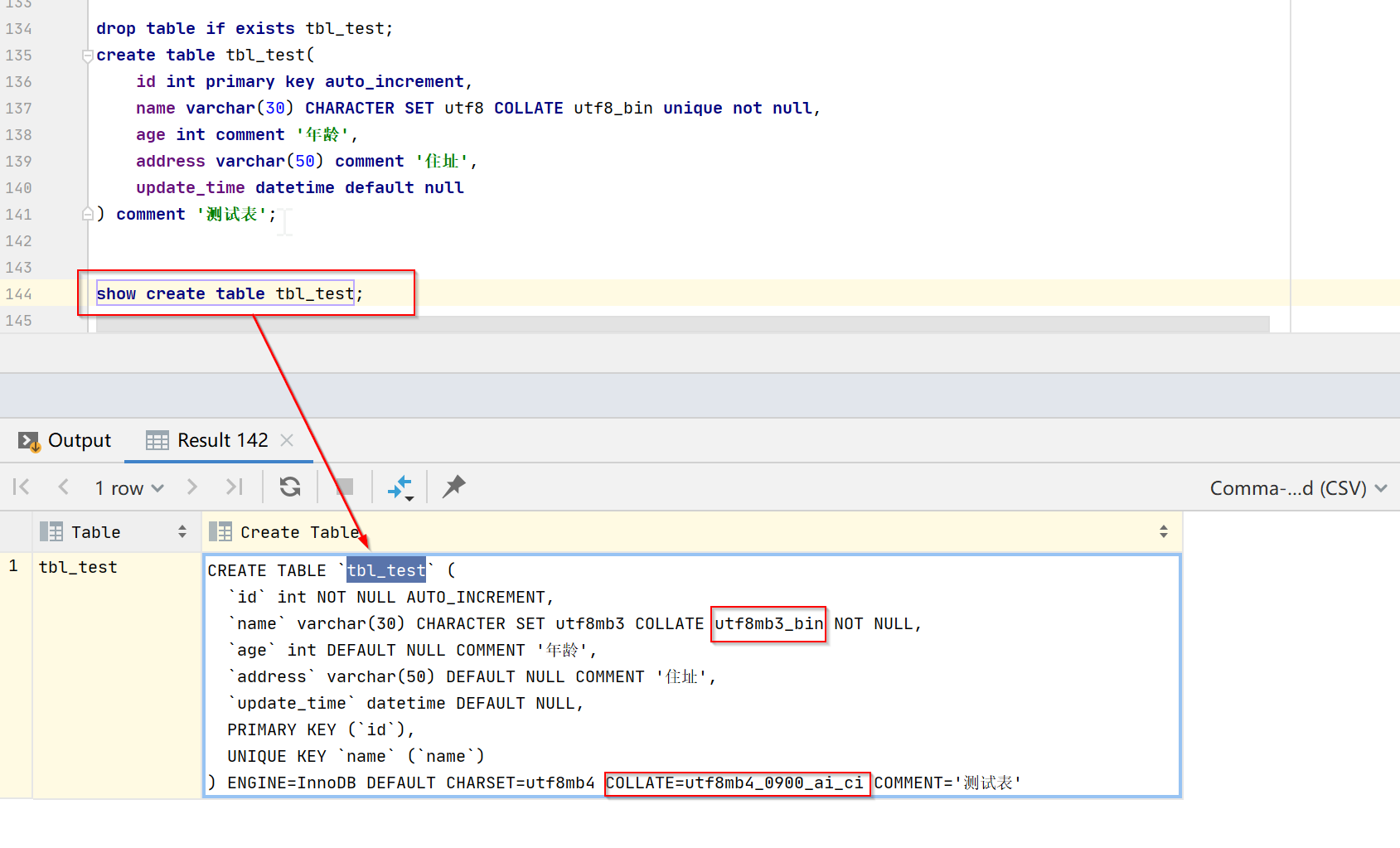Click 'UNIQUE KEY `name`' line in result
Viewport: 1400px width, 848px height.
[356, 757]
